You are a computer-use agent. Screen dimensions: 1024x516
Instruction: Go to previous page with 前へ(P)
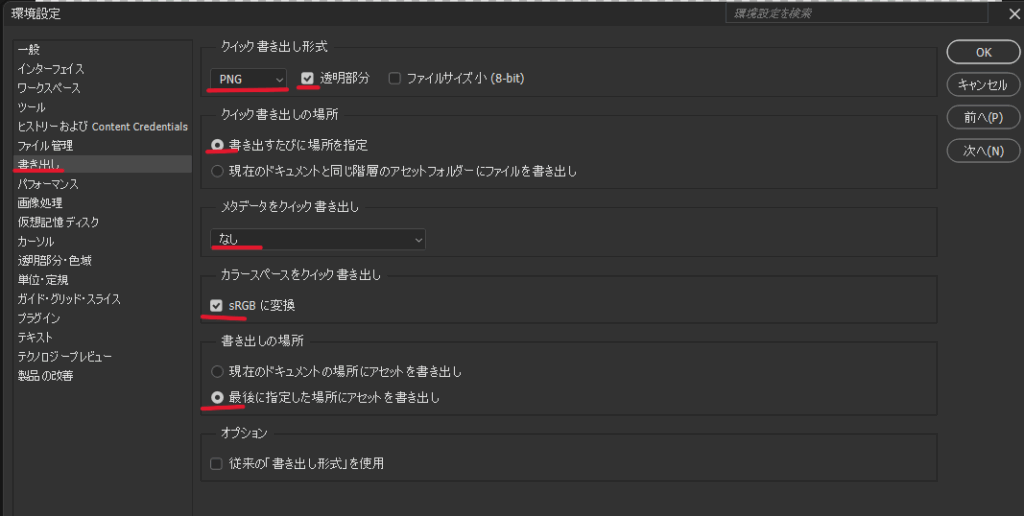pos(982,118)
